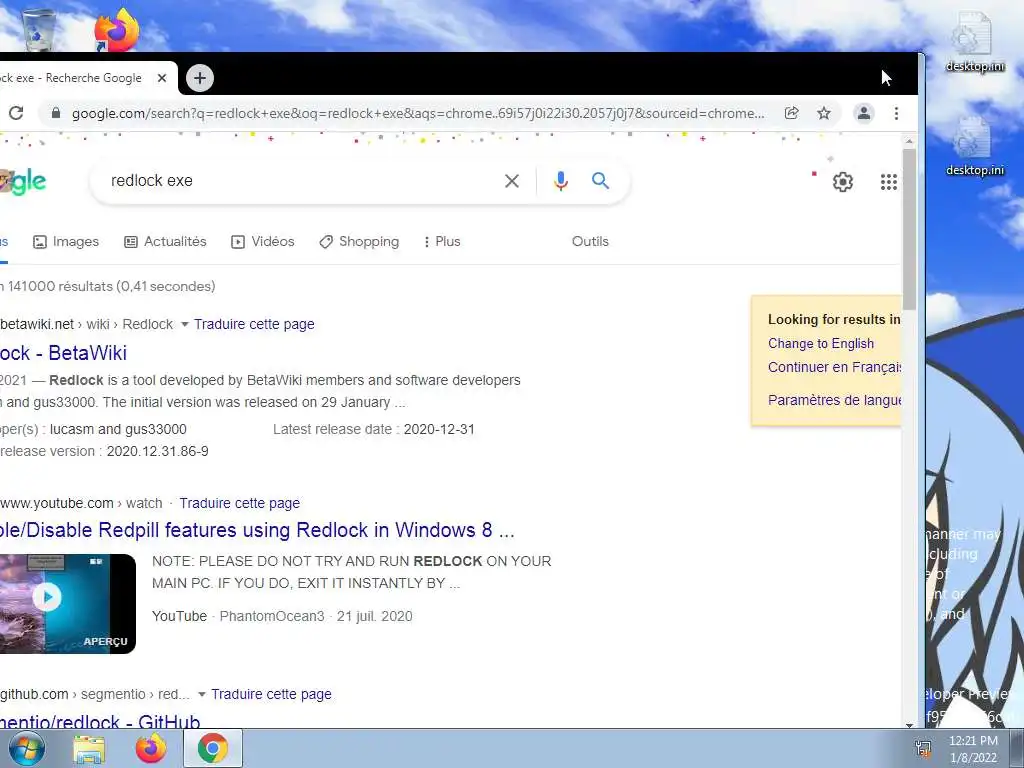The width and height of the screenshot is (1024, 768).
Task: Bookmark this page with the star icon
Action: pyautogui.click(x=824, y=113)
